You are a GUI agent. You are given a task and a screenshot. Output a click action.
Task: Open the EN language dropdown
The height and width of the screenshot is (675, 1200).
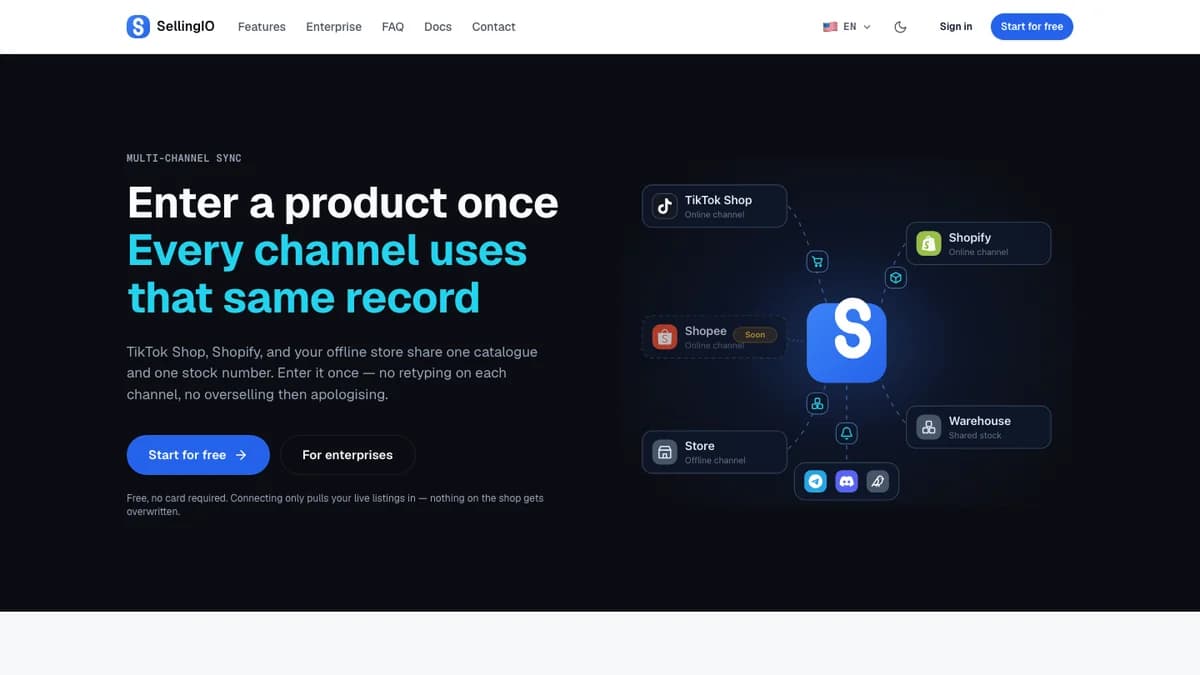847,27
